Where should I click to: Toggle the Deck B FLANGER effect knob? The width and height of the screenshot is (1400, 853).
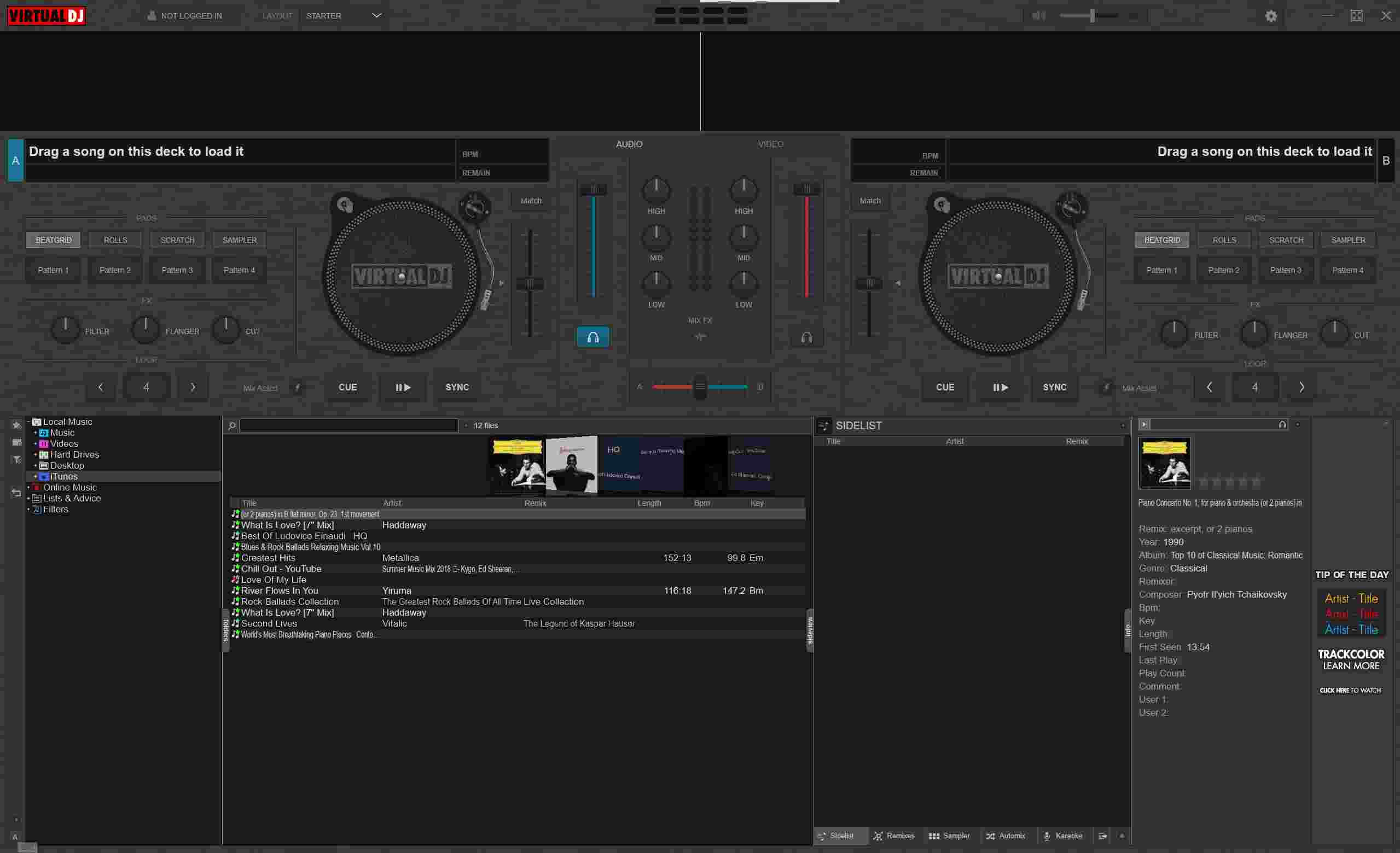tap(1254, 334)
